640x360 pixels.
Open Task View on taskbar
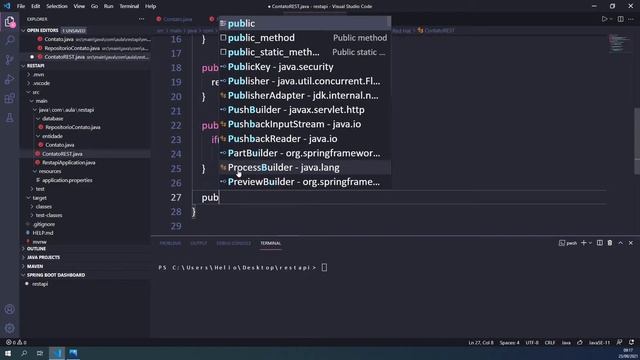[x=40, y=353]
